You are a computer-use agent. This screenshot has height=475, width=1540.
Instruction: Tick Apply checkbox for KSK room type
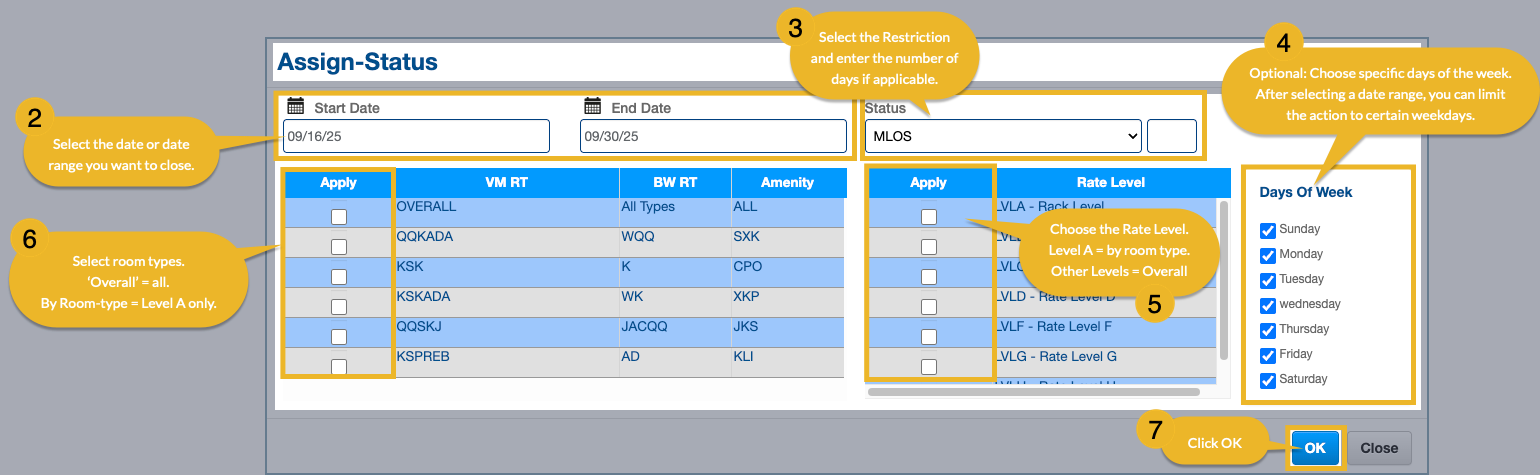pyautogui.click(x=339, y=276)
